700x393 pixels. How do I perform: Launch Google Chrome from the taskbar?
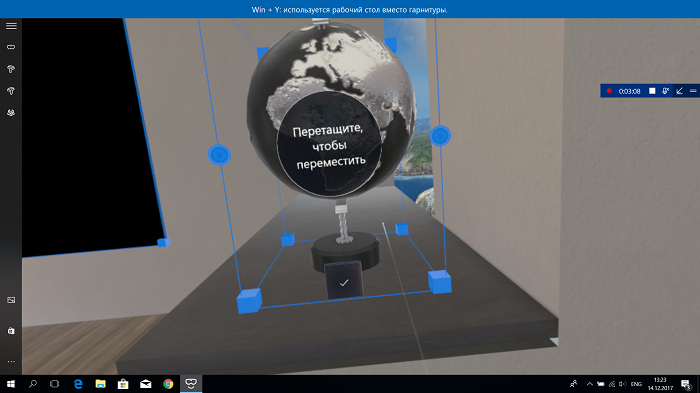point(168,384)
